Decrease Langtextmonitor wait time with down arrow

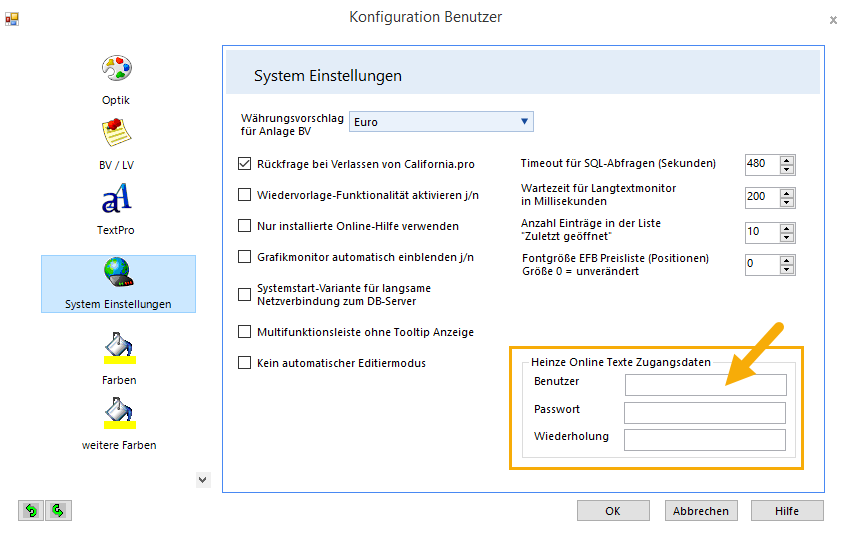(787, 202)
